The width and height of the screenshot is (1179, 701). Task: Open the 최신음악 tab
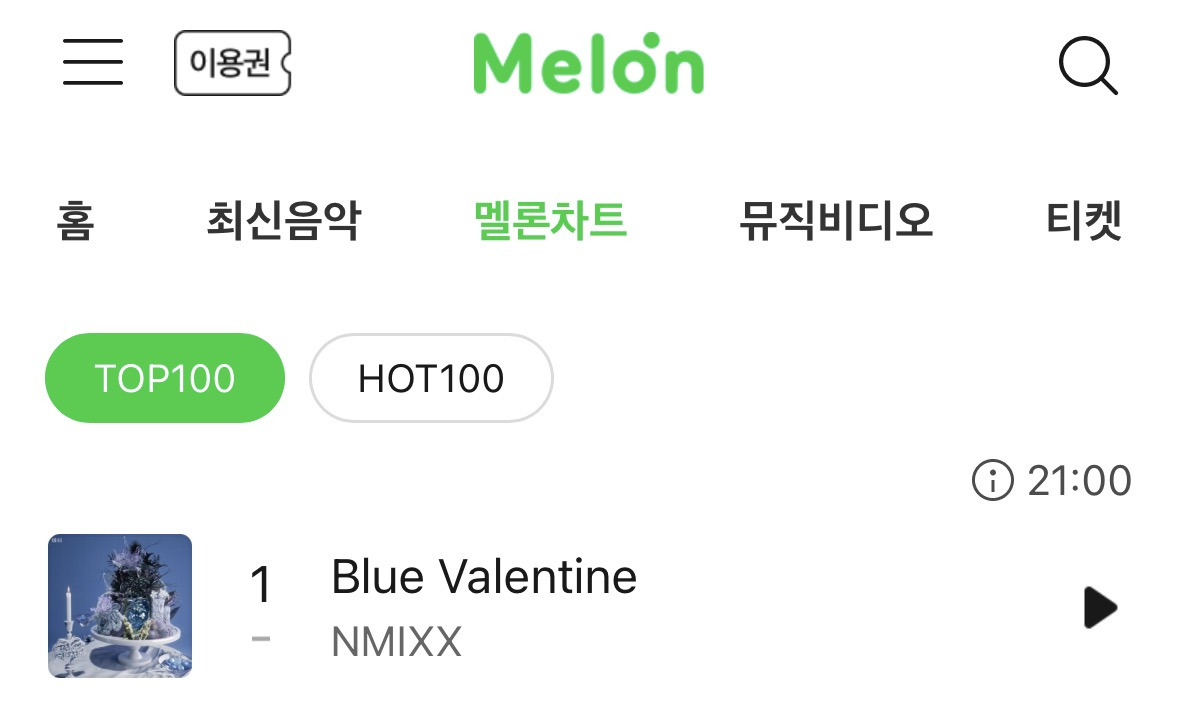click(283, 221)
